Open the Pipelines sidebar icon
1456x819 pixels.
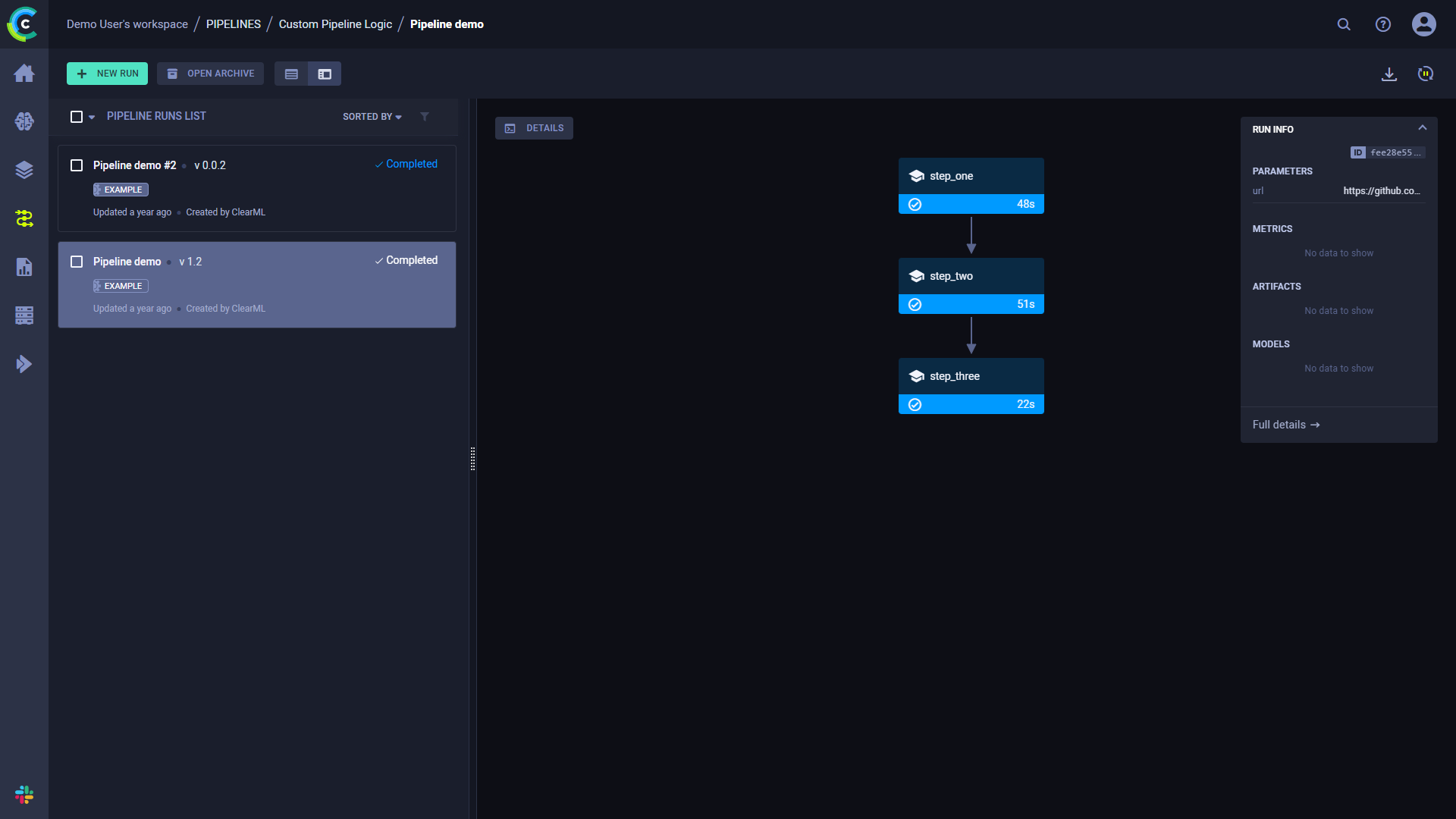tap(24, 218)
